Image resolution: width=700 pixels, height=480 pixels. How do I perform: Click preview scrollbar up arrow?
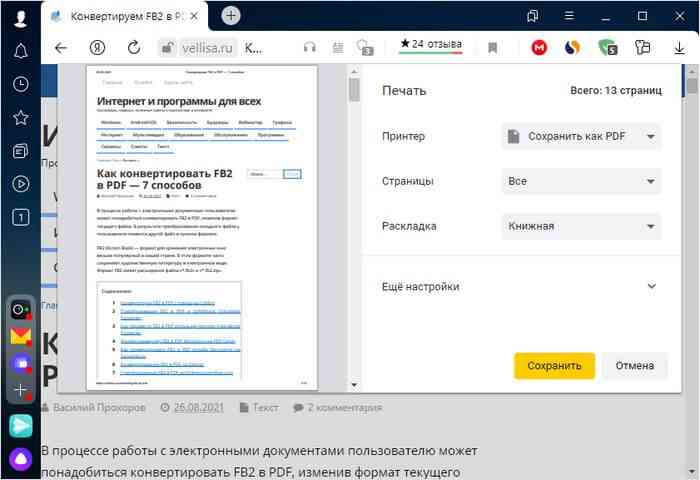354,71
